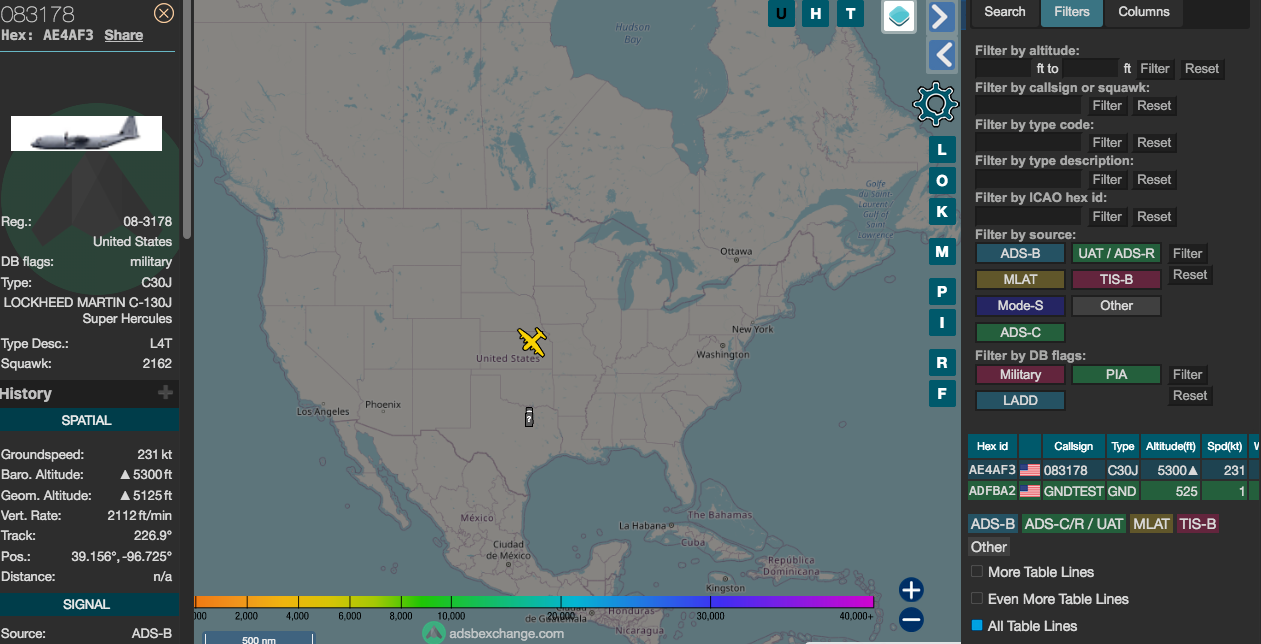This screenshot has height=644, width=1261.
Task: Select the ground vehicle marker on map
Action: [x=528, y=417]
